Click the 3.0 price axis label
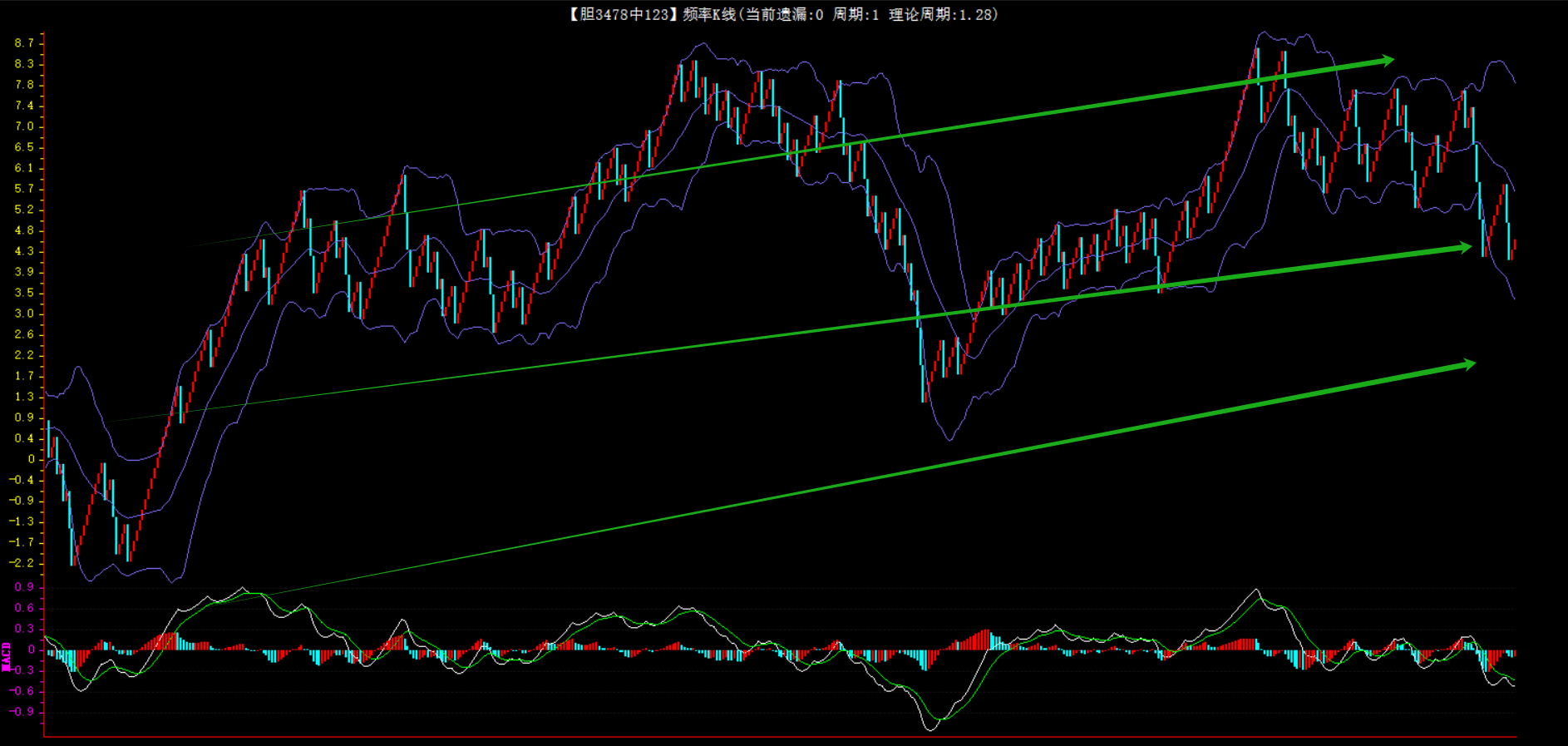 coord(24,314)
